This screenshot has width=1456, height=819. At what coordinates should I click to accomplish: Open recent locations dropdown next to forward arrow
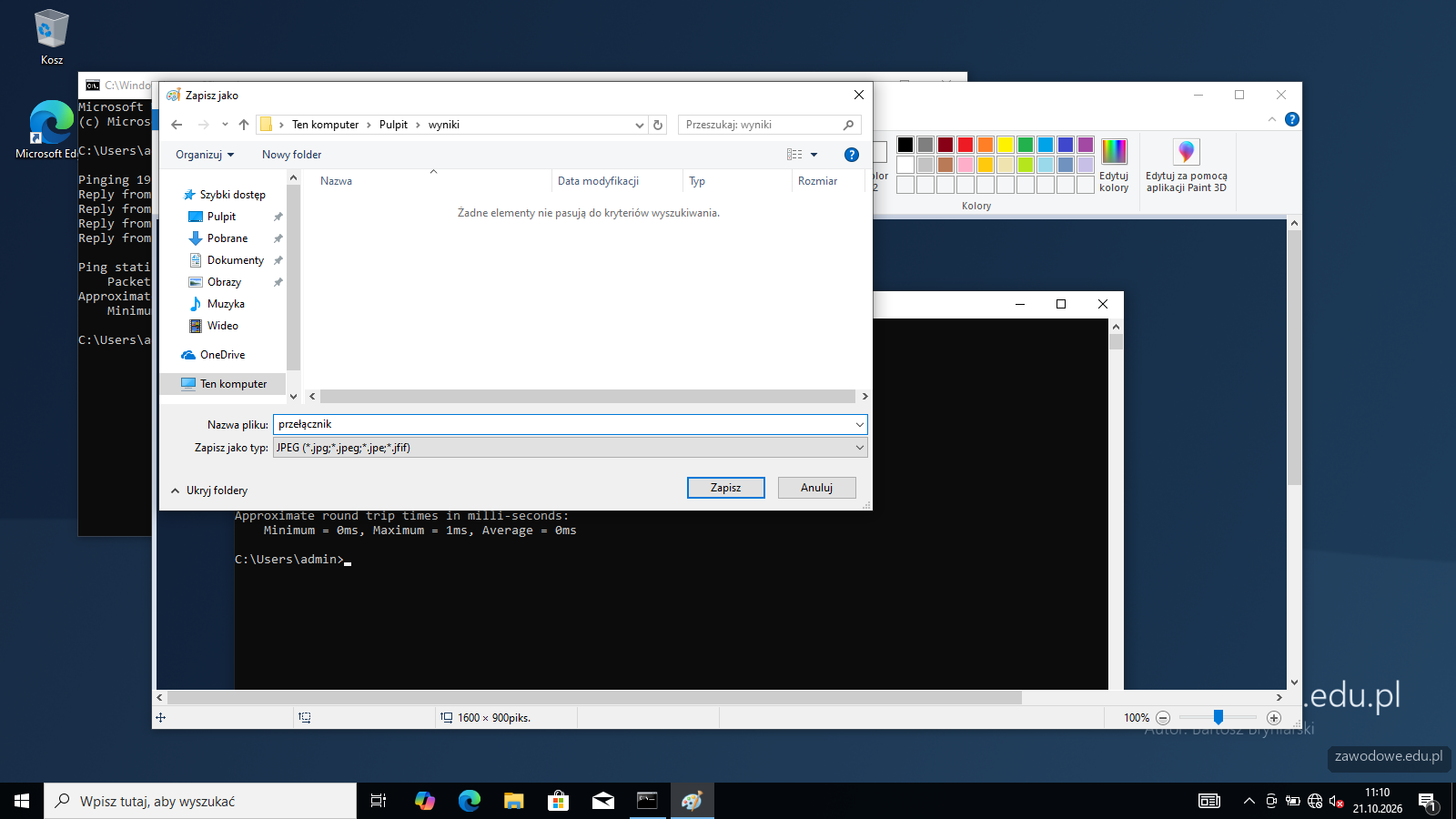click(225, 125)
